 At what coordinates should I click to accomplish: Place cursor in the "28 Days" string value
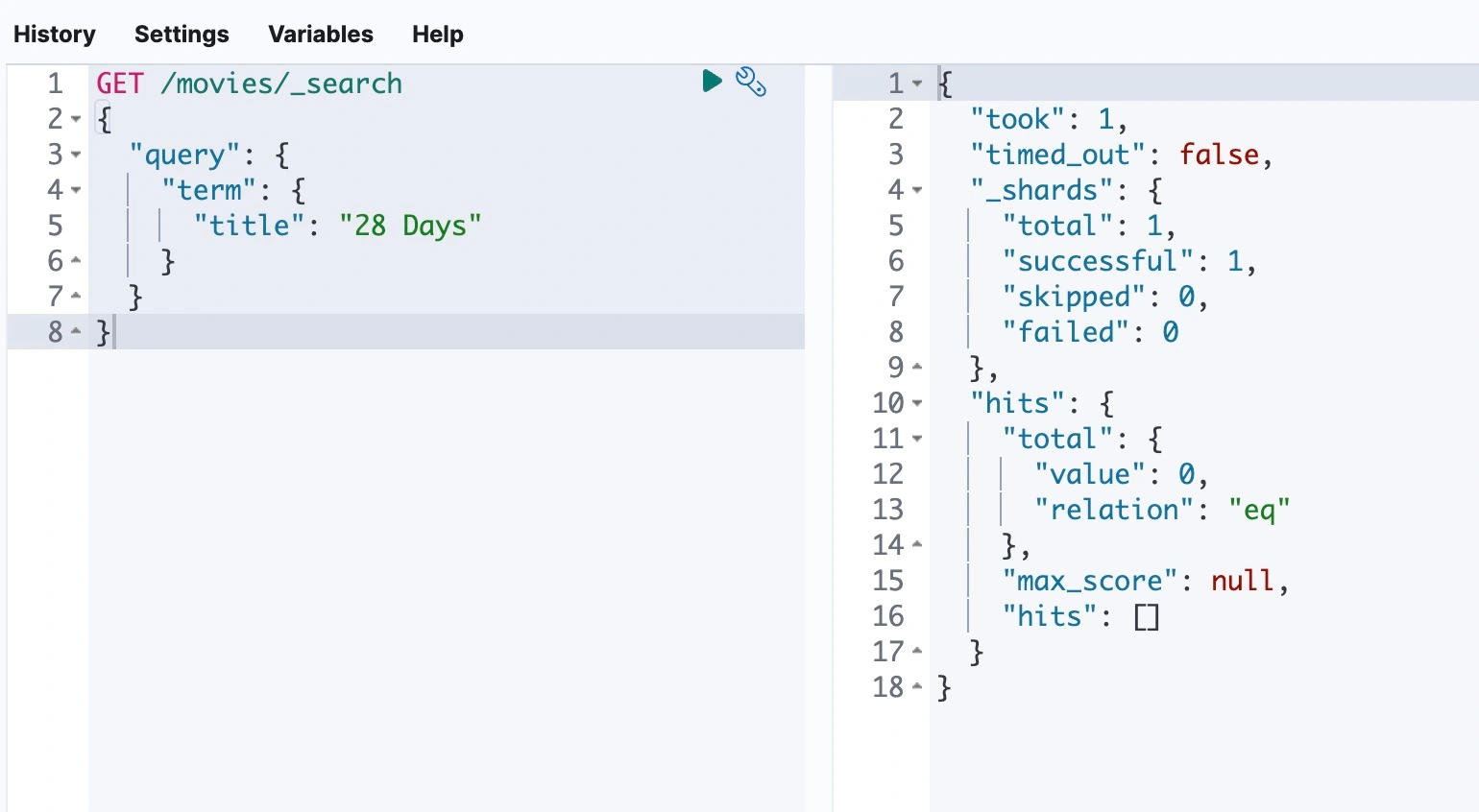410,227
